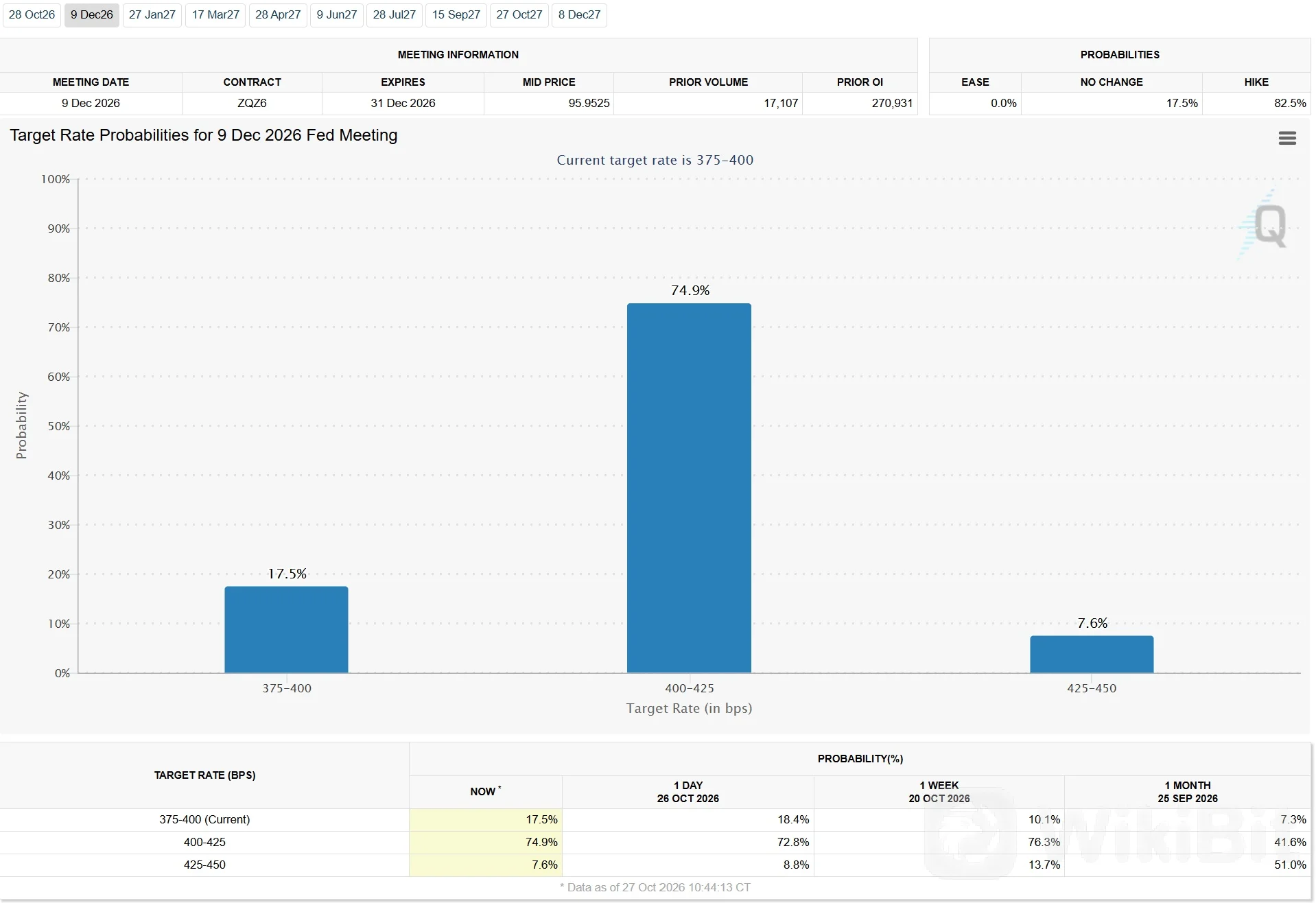Select the 15 Sep27 meeting tab
Image resolution: width=1316 pixels, height=903 pixels.
[x=456, y=15]
